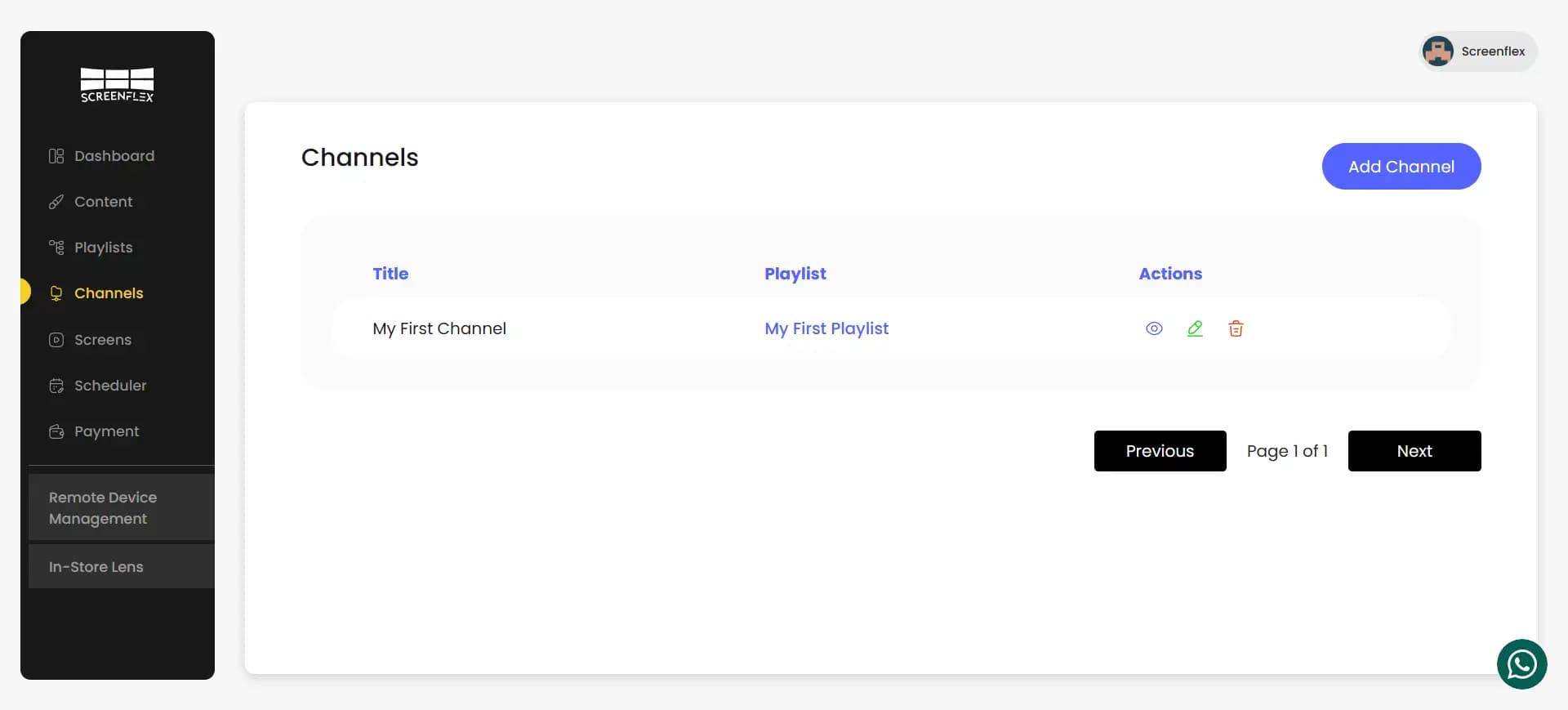Image resolution: width=1568 pixels, height=710 pixels.
Task: Open the My First Playlist link
Action: pyautogui.click(x=826, y=328)
